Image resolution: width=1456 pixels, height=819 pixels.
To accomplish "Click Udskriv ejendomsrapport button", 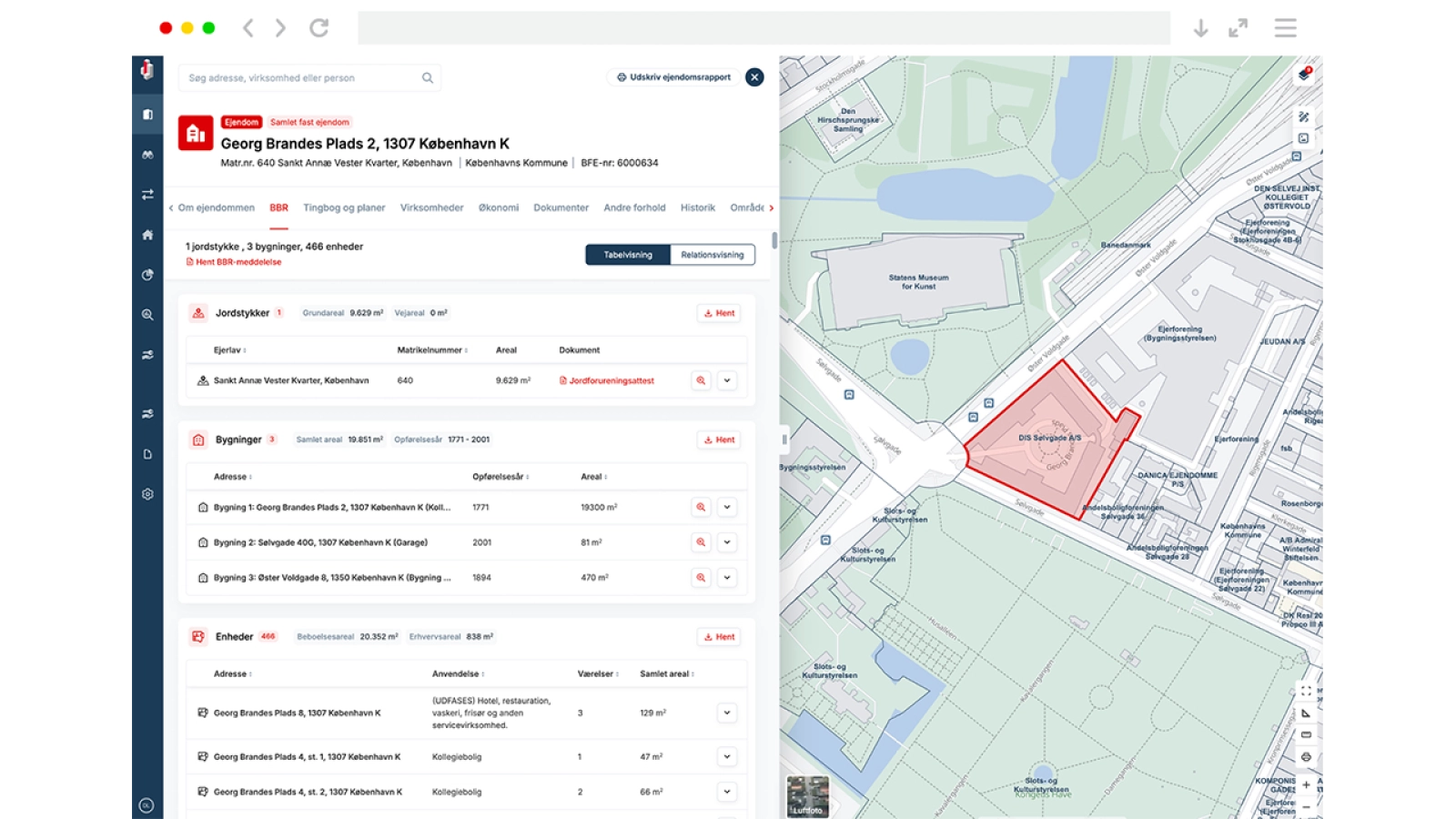I will point(674,77).
